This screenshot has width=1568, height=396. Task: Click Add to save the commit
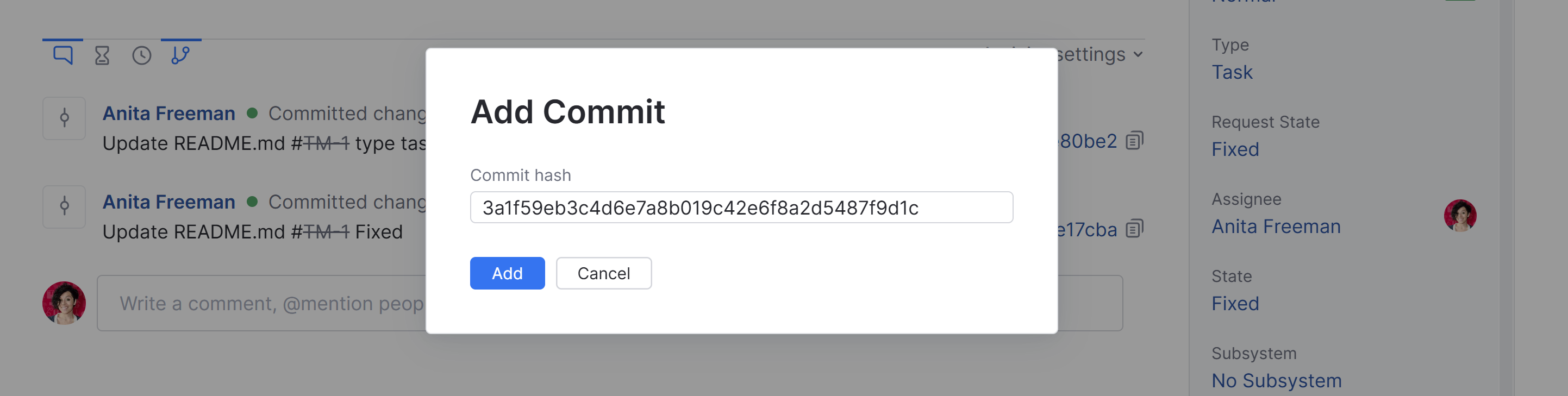[507, 273]
